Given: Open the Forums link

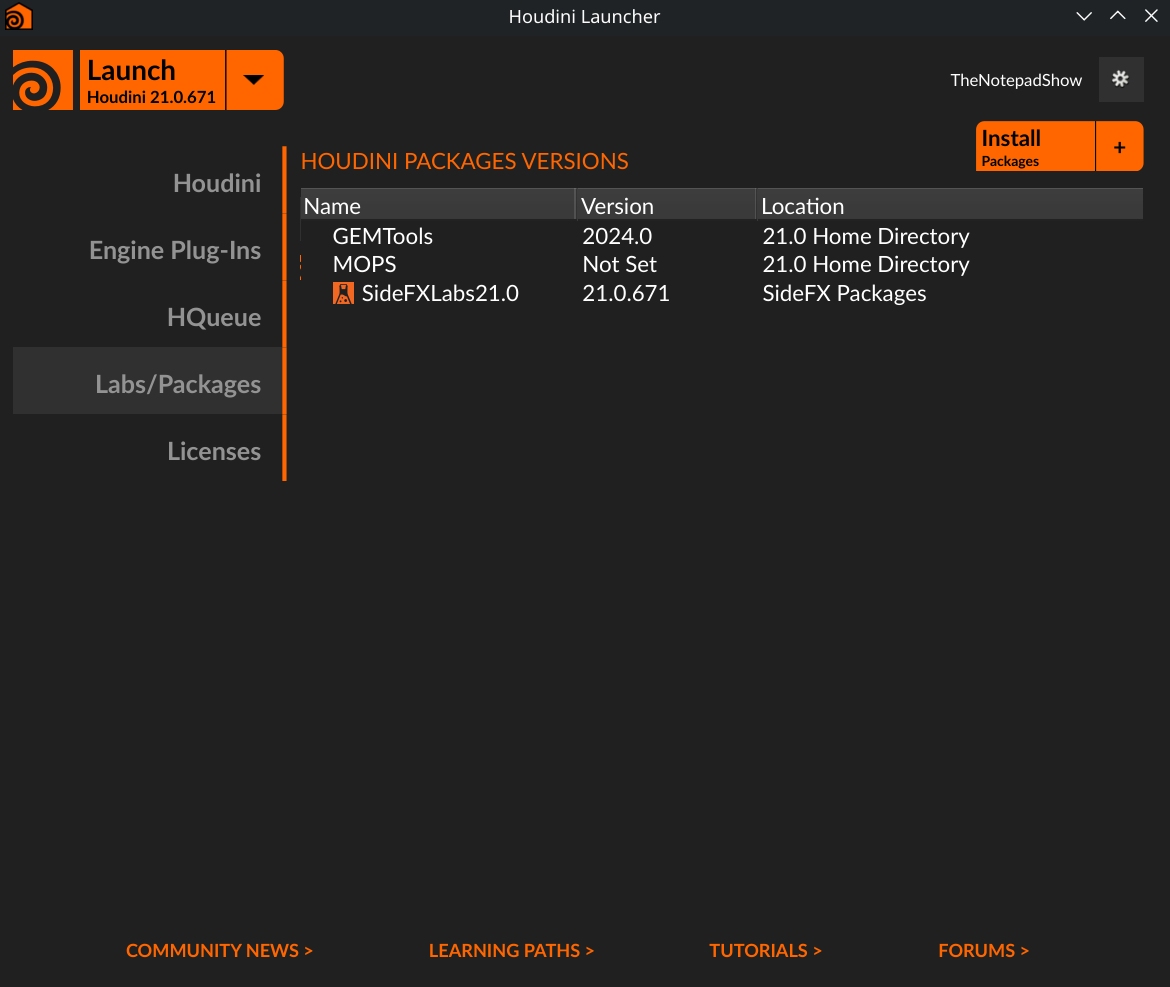Looking at the screenshot, I should tap(983, 950).
